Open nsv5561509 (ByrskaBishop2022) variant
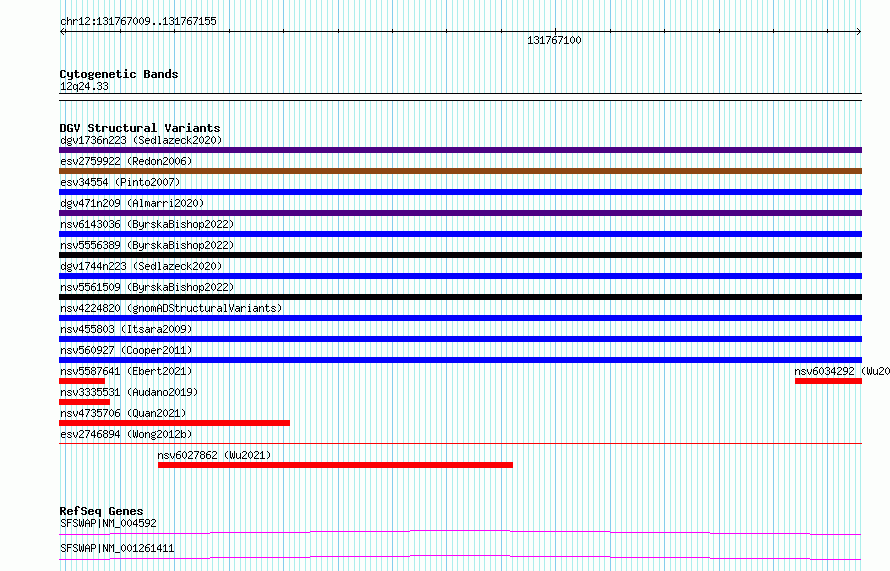The height and width of the screenshot is (571, 890). coord(147,287)
